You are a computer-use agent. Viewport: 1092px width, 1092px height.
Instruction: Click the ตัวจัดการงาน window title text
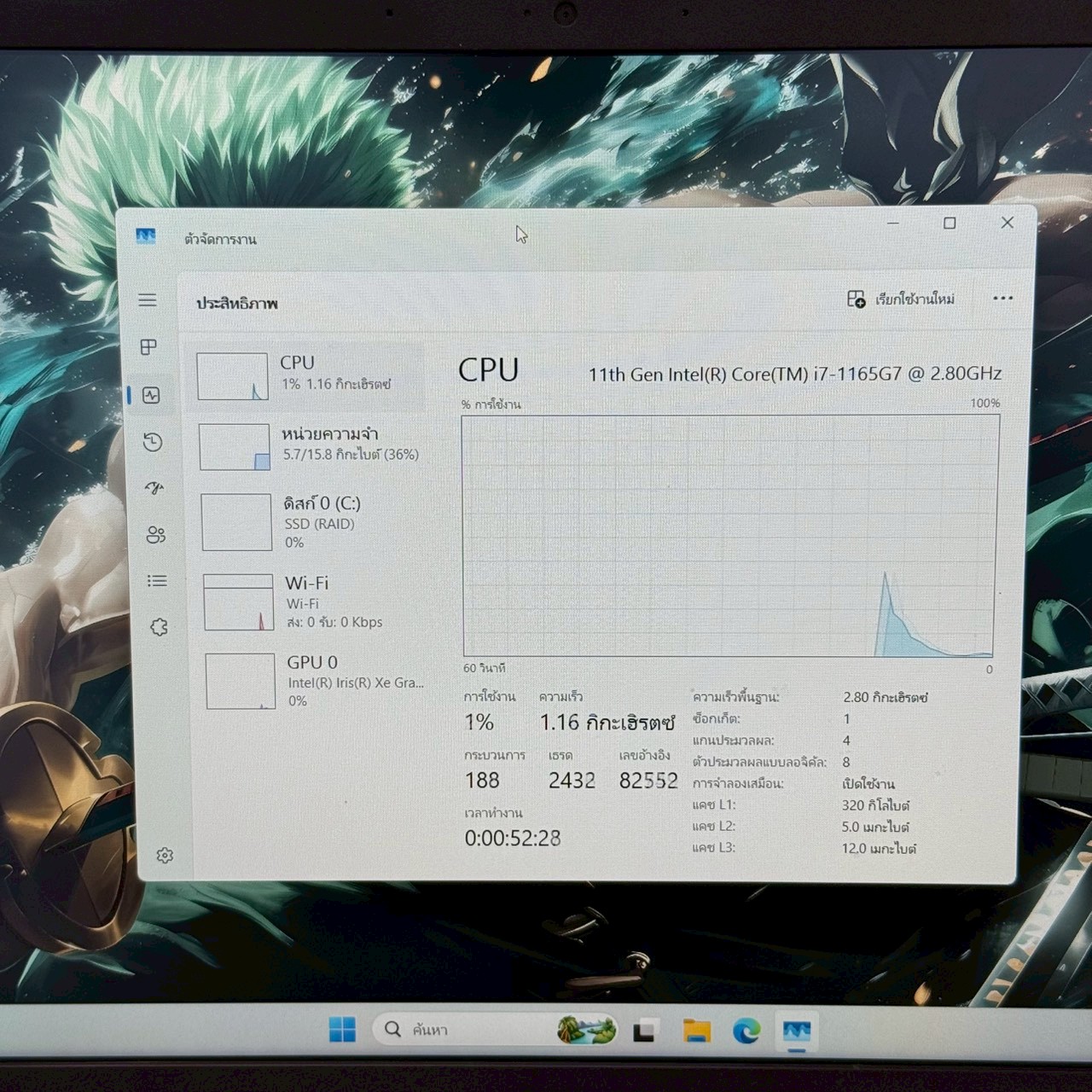(x=220, y=239)
